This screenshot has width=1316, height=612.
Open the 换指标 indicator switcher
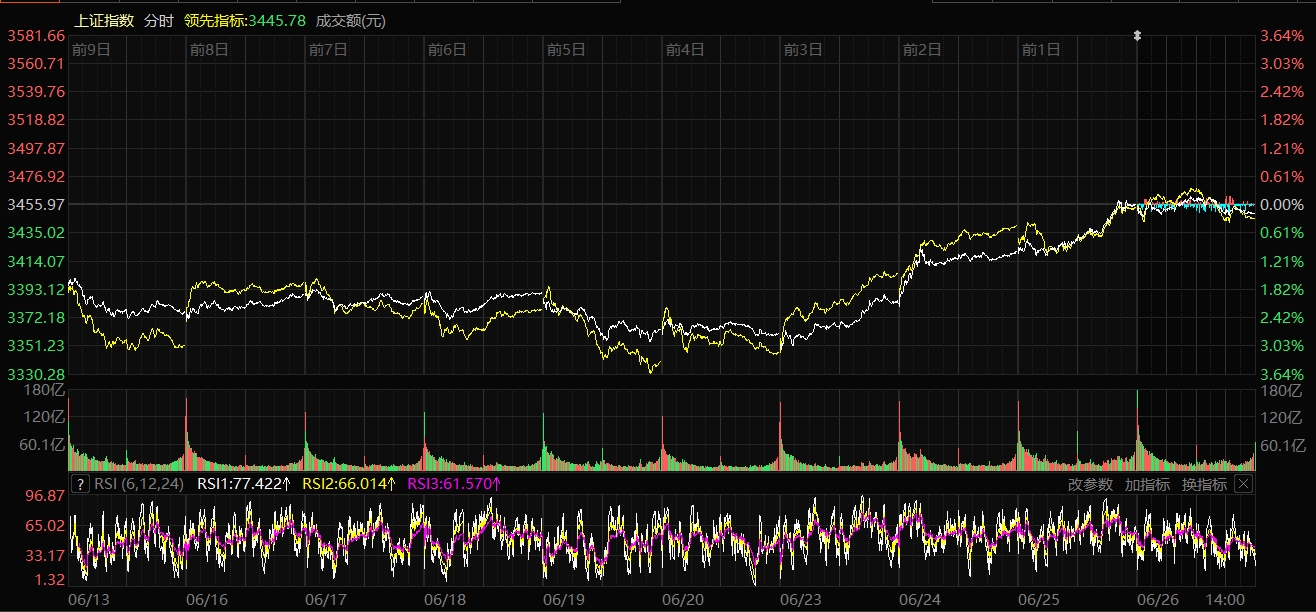1204,484
